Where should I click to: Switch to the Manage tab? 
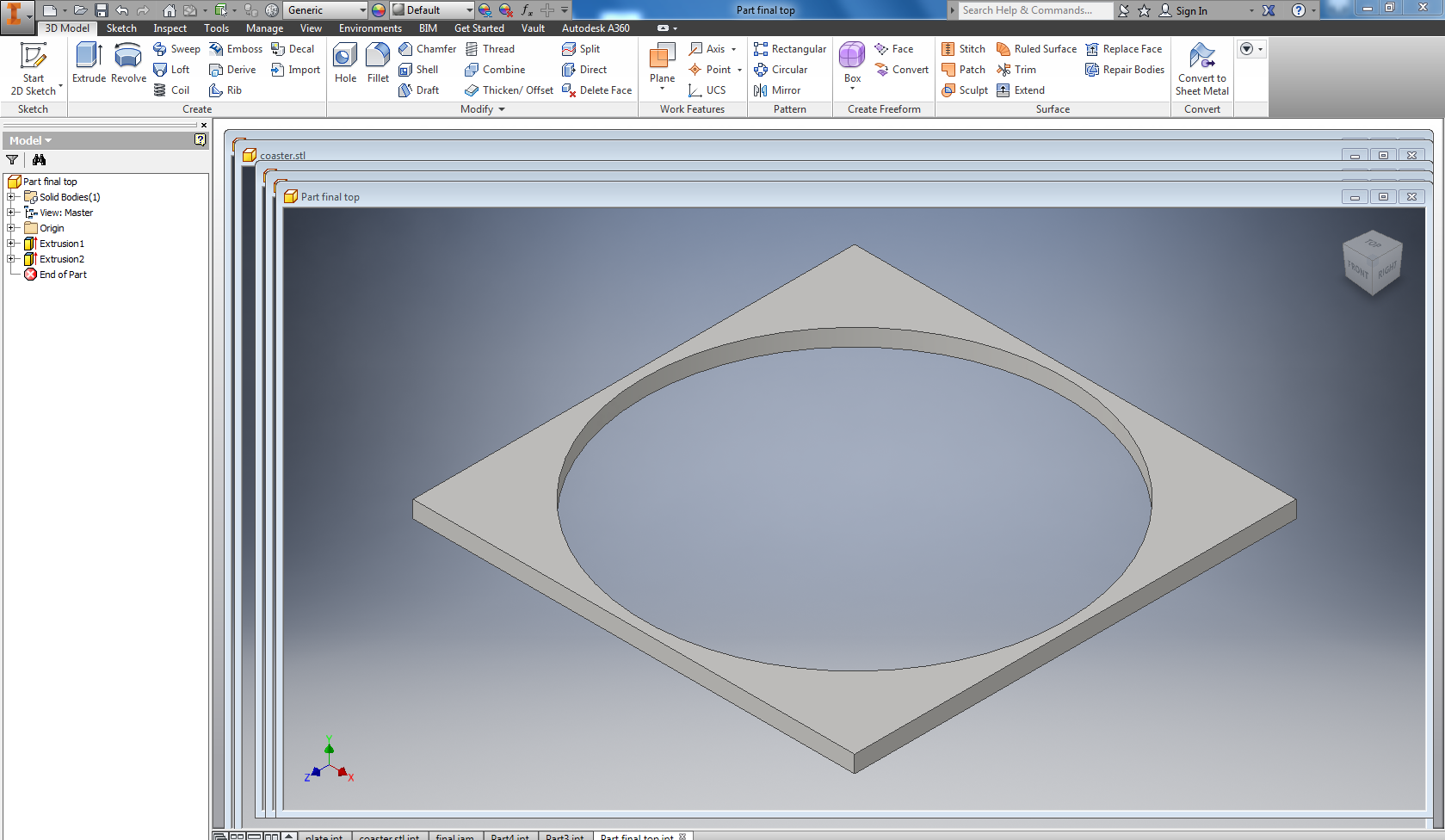click(264, 28)
